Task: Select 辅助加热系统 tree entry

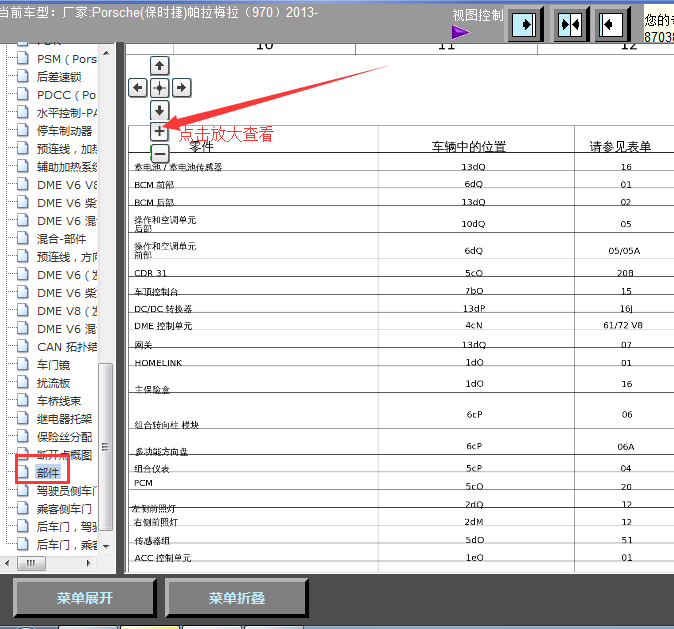Action: [x=67, y=167]
